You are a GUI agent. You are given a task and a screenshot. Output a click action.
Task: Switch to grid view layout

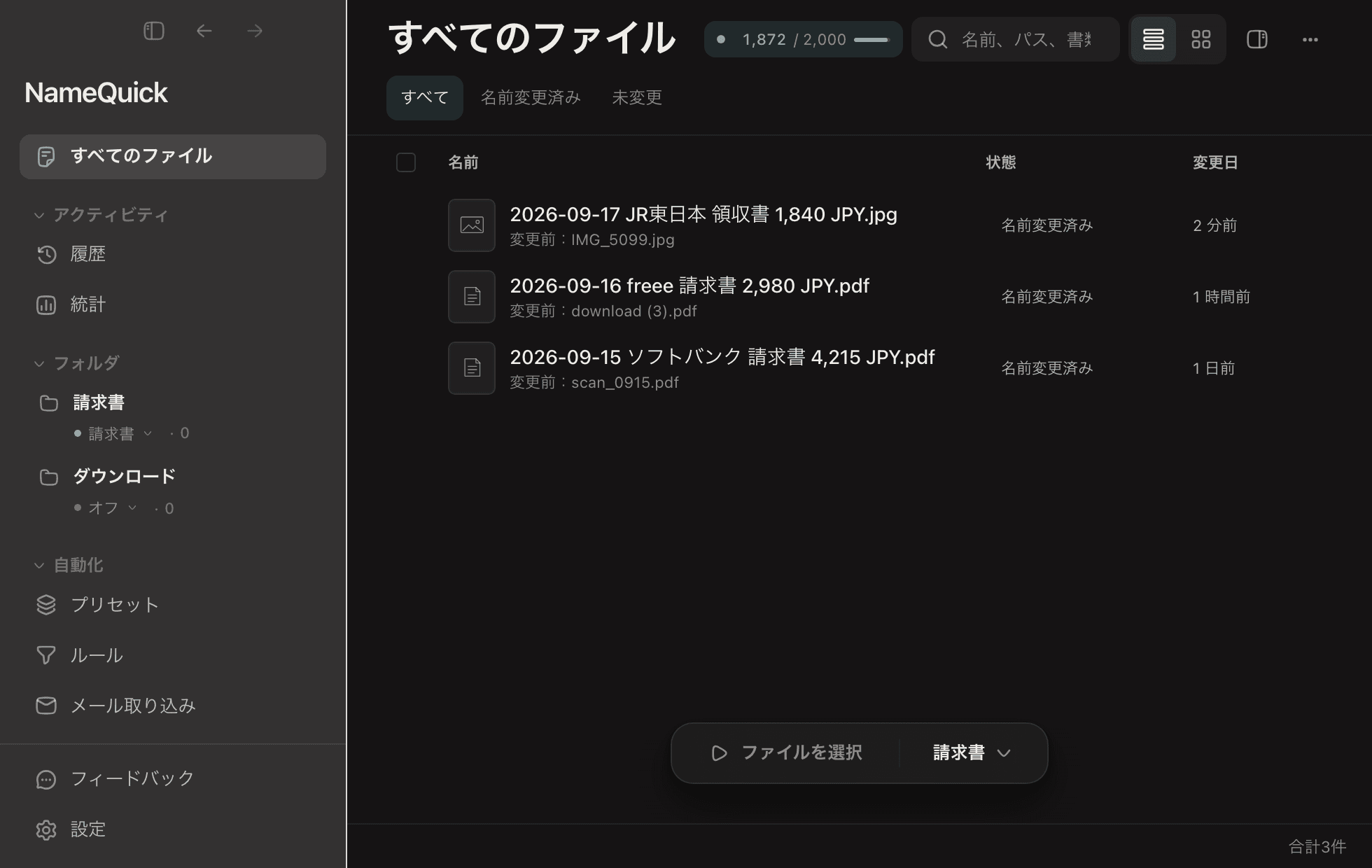[1201, 39]
